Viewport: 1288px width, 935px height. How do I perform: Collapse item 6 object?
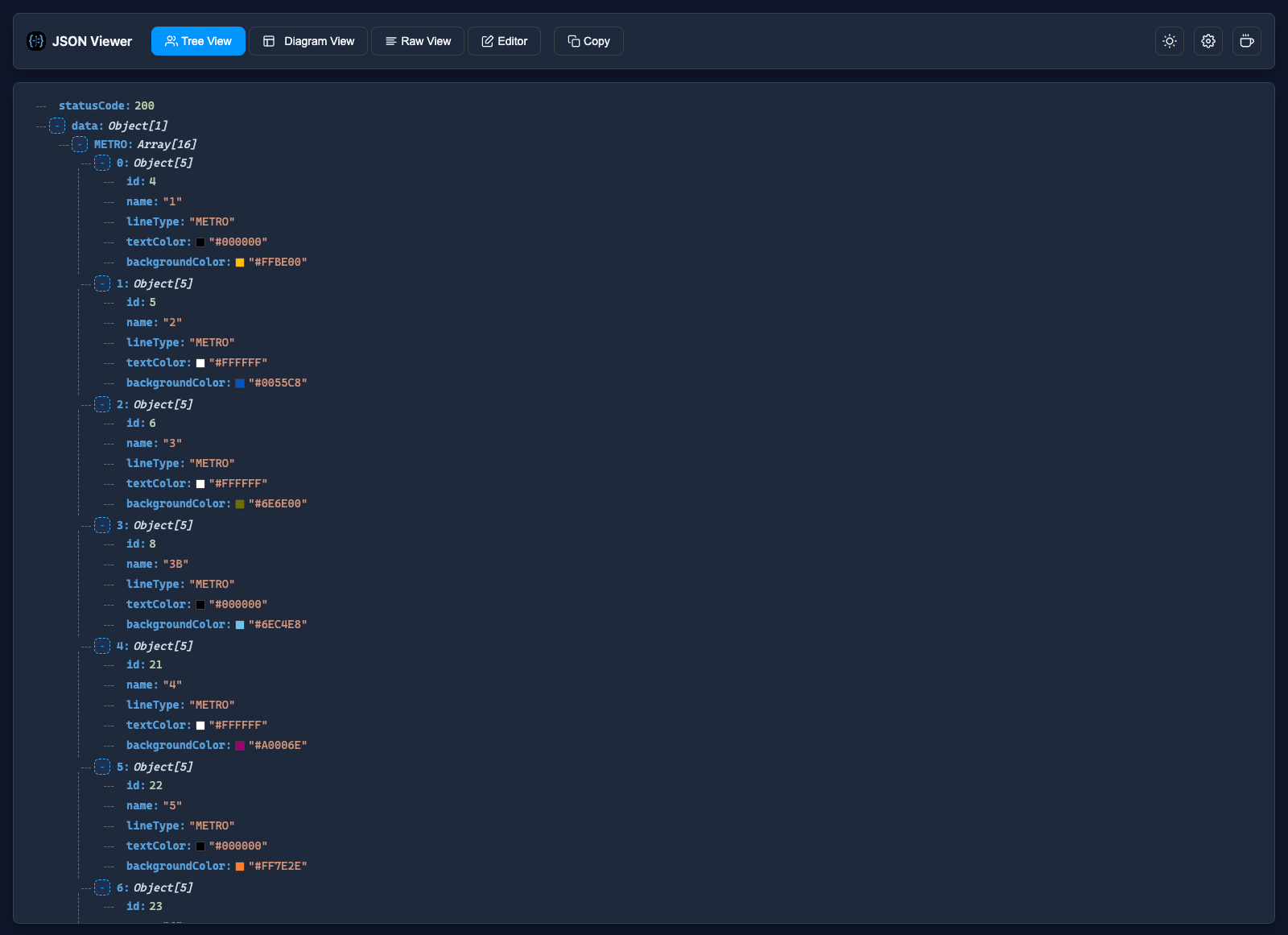point(102,887)
